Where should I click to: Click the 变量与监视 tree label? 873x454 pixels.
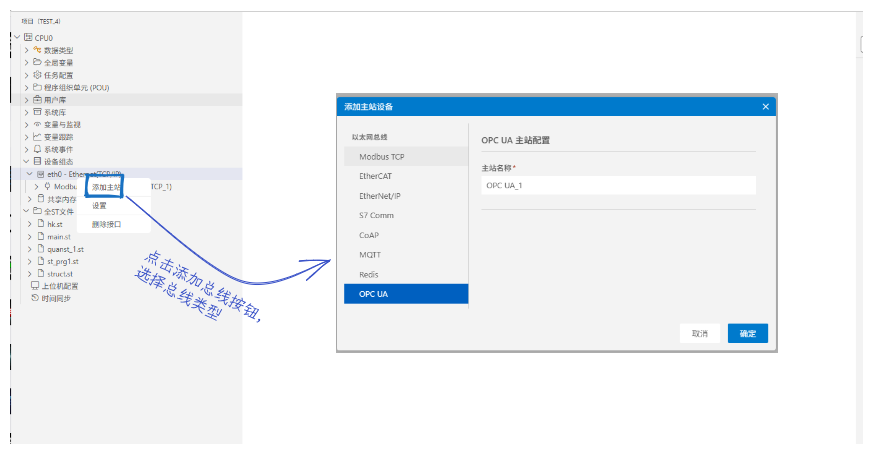(x=62, y=125)
